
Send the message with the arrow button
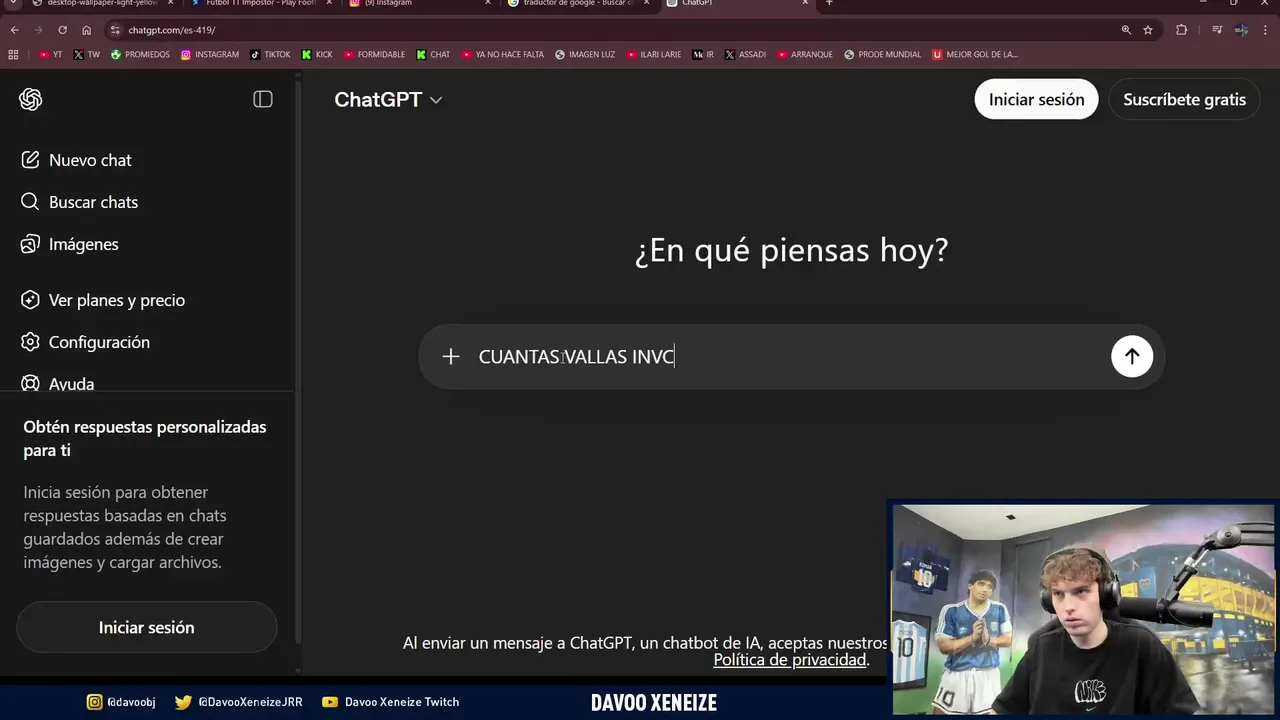[x=1132, y=356]
